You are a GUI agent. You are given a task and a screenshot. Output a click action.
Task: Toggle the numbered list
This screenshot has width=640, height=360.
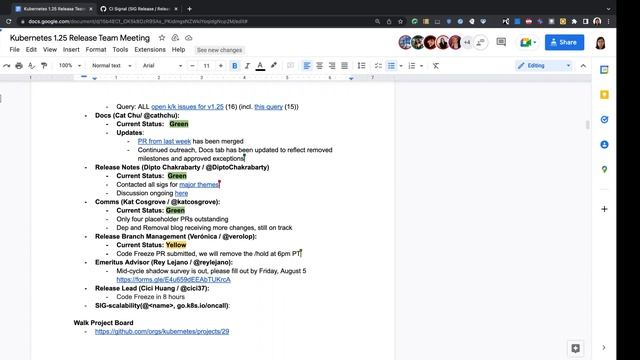(412, 66)
